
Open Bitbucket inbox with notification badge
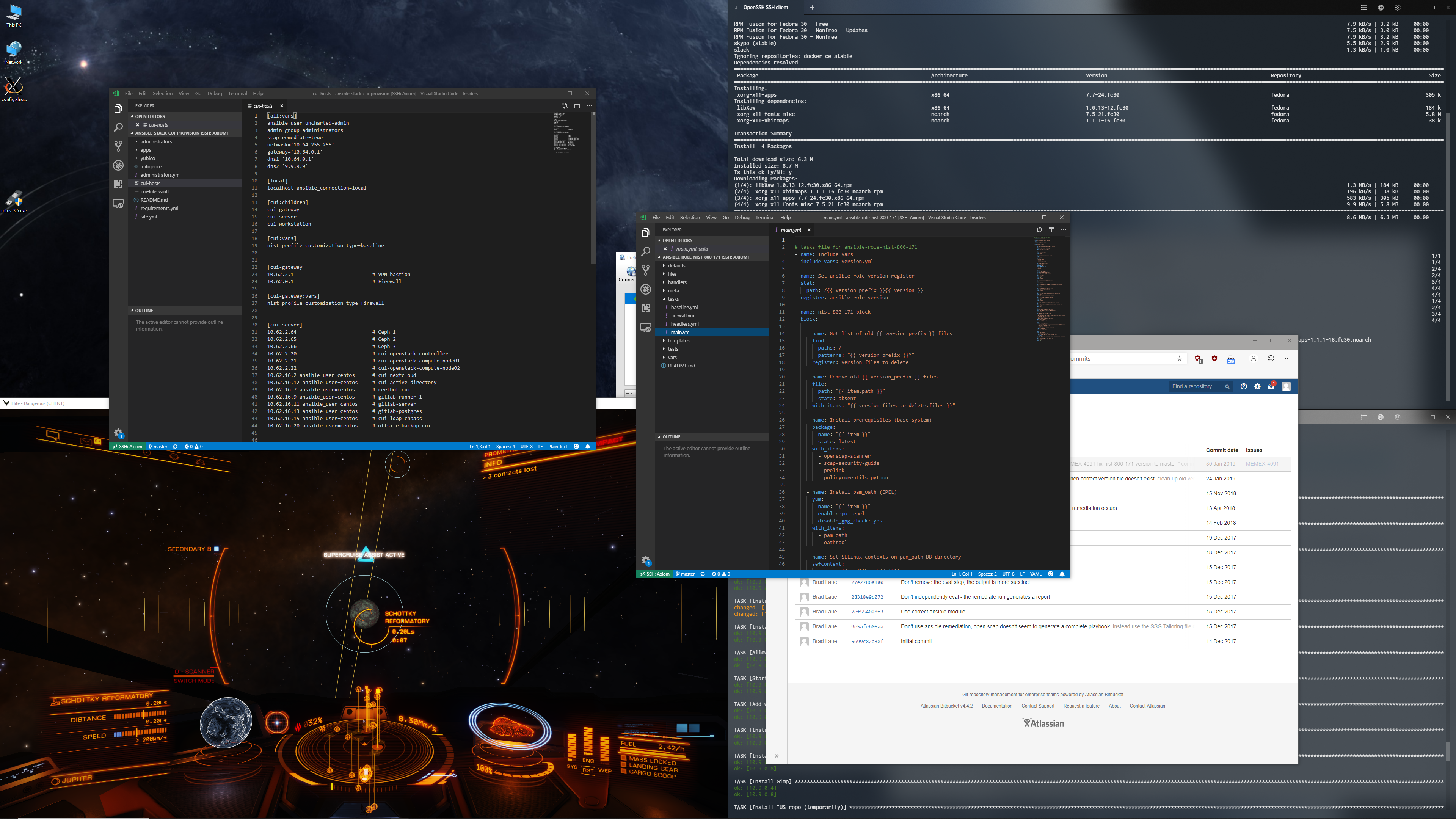tap(1271, 386)
